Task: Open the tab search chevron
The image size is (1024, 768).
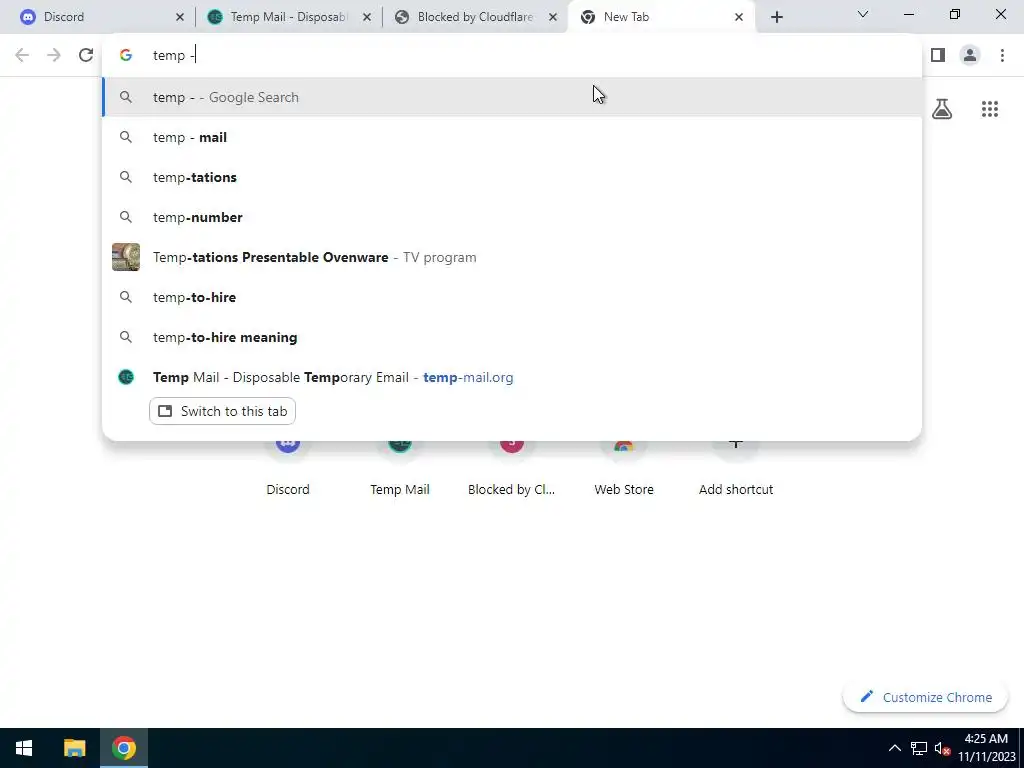Action: click(863, 14)
